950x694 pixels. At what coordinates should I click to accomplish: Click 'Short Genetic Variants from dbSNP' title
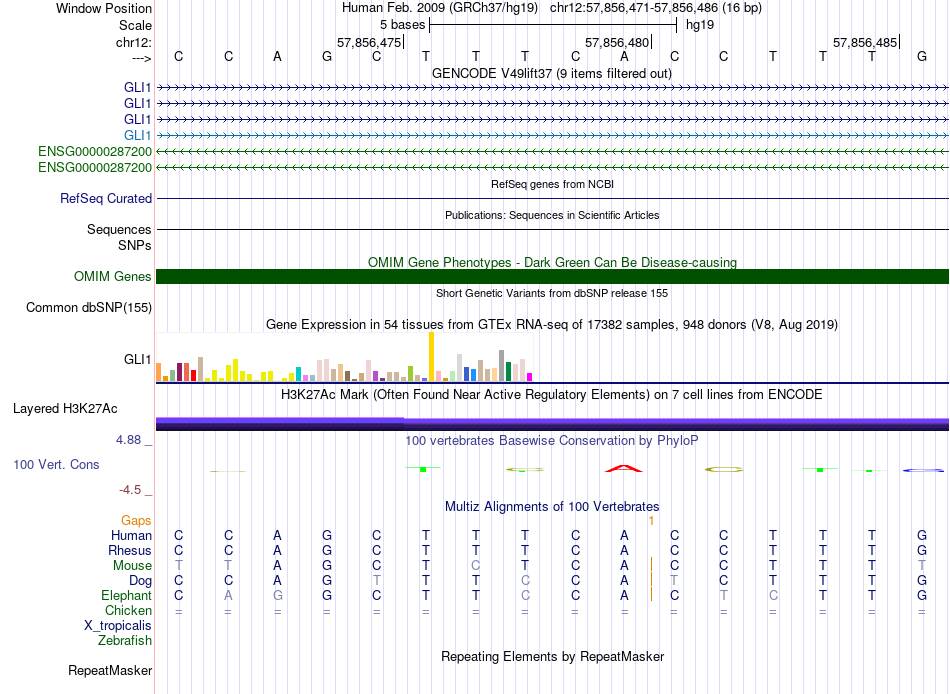(x=552, y=293)
